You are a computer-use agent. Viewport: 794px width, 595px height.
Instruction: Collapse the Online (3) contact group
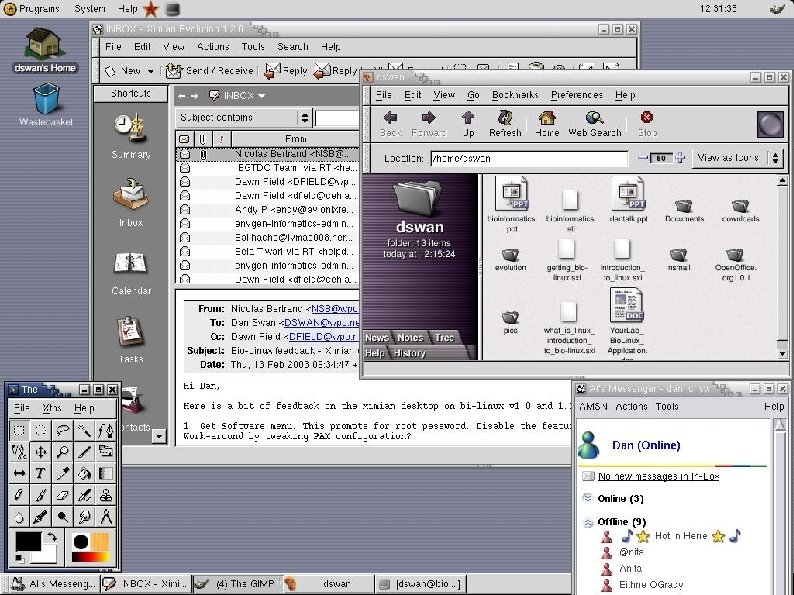click(587, 498)
